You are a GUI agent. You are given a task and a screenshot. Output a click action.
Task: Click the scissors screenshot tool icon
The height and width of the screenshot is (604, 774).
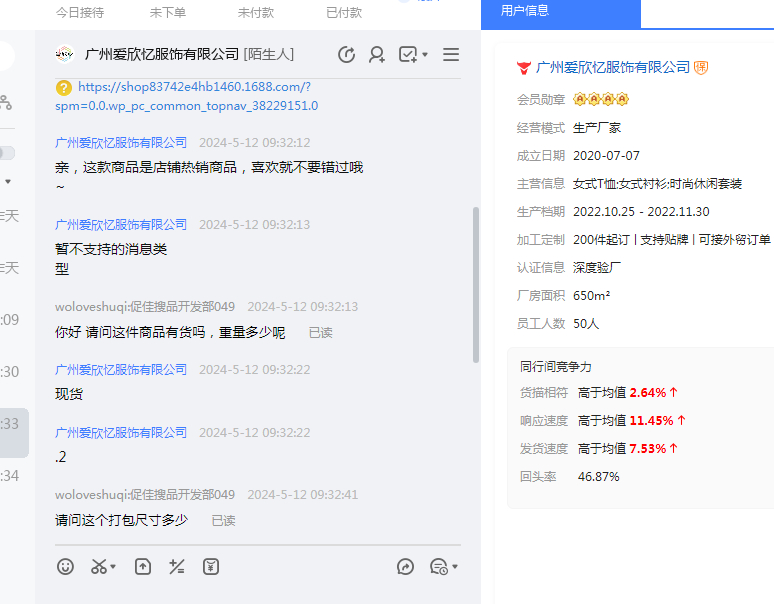point(98,566)
